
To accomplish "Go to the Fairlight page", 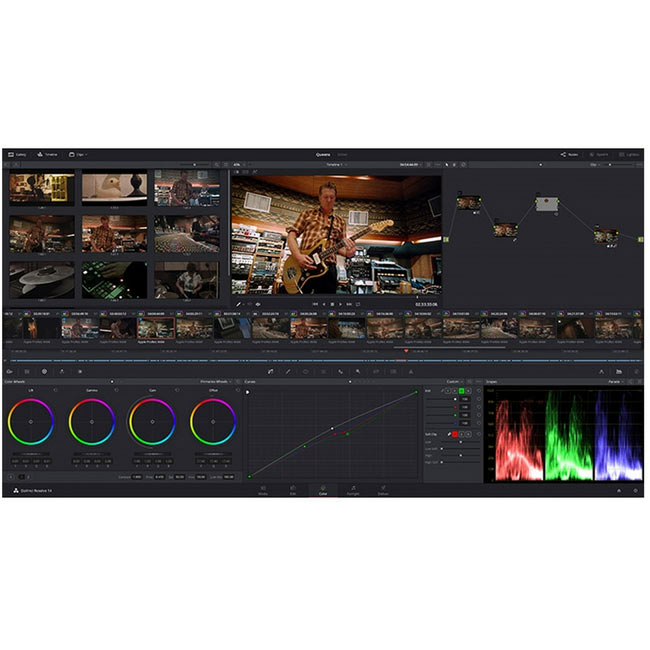I will 353,491.
